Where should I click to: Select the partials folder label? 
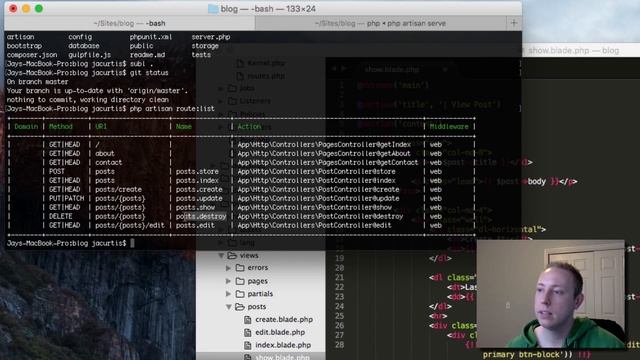(x=260, y=294)
